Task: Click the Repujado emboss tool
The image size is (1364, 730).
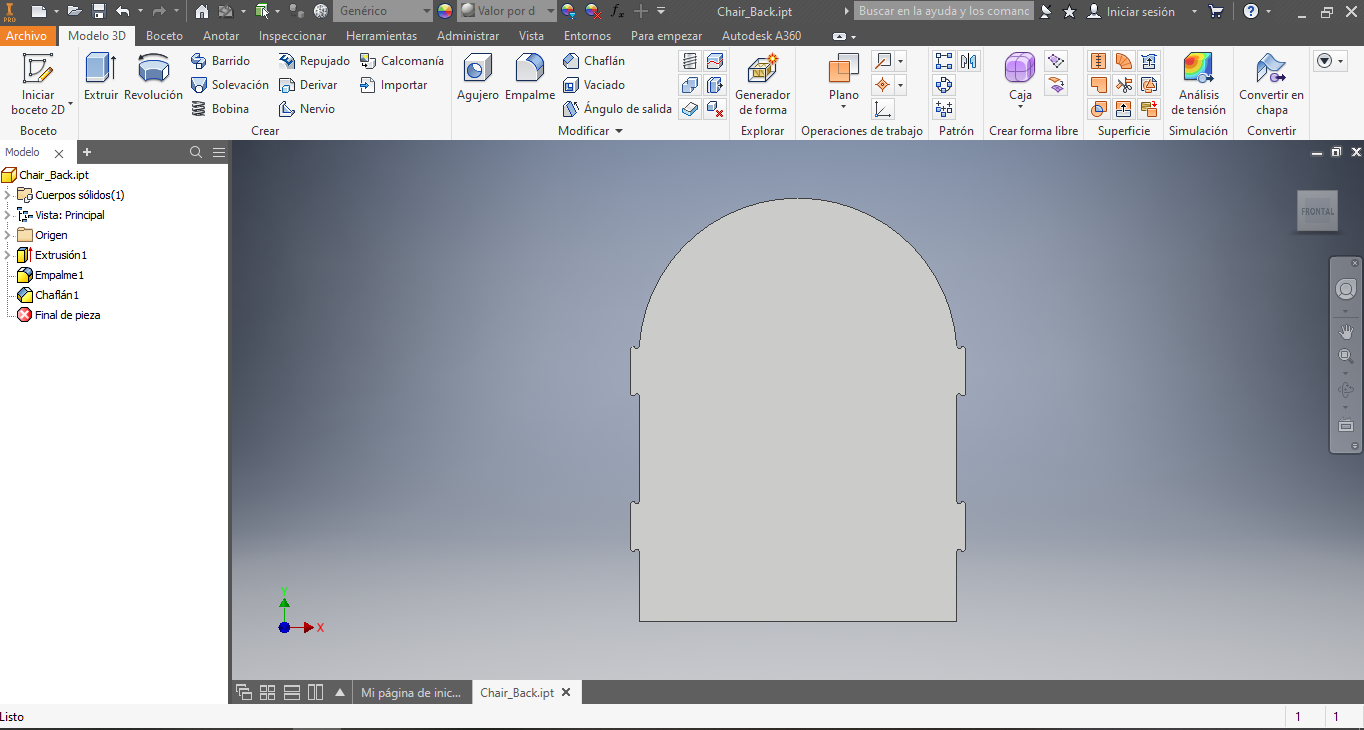Action: (314, 61)
